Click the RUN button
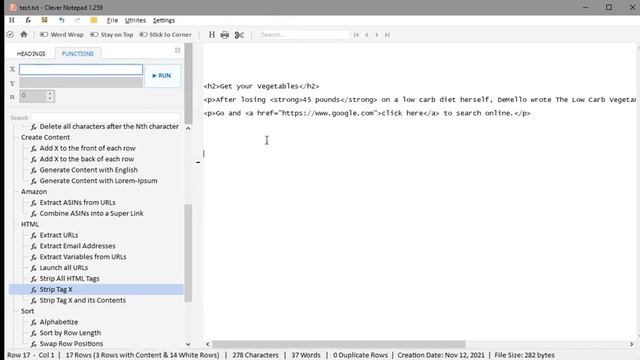640x360 pixels. click(162, 76)
